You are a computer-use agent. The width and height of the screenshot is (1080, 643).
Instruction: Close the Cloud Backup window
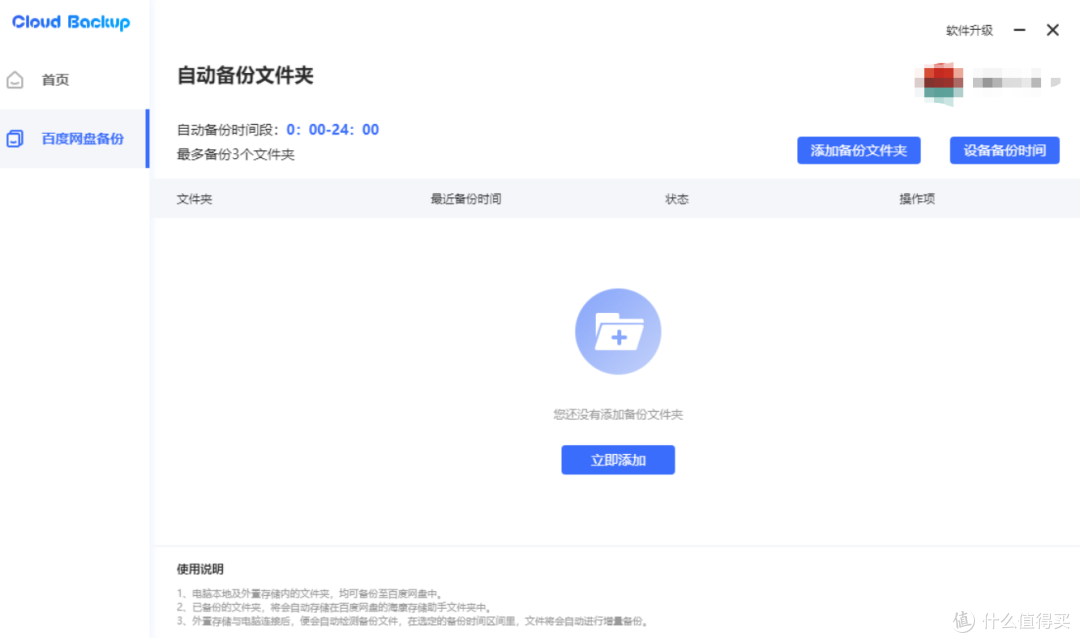coord(1052,30)
